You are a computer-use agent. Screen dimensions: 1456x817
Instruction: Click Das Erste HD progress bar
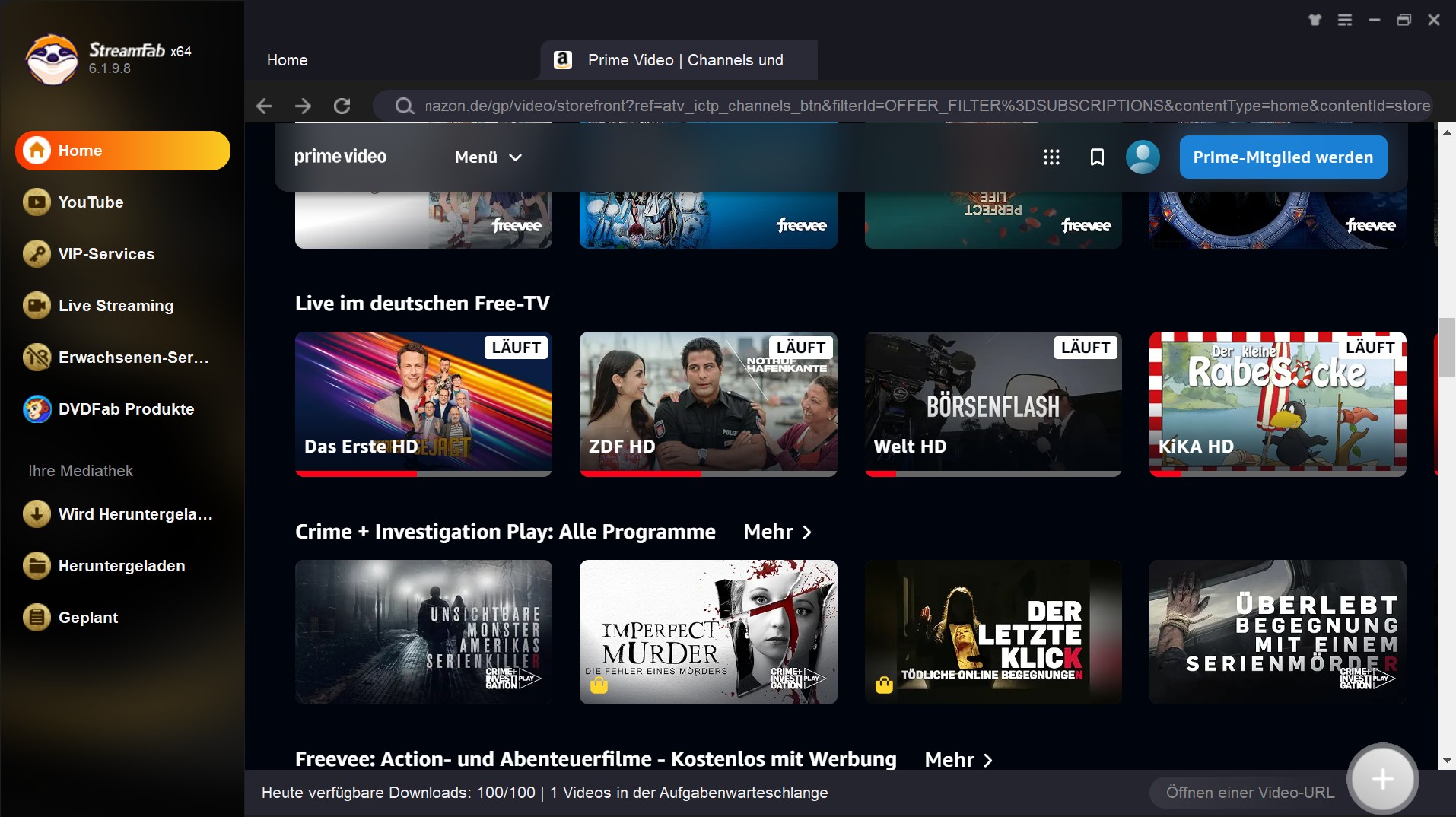(424, 474)
